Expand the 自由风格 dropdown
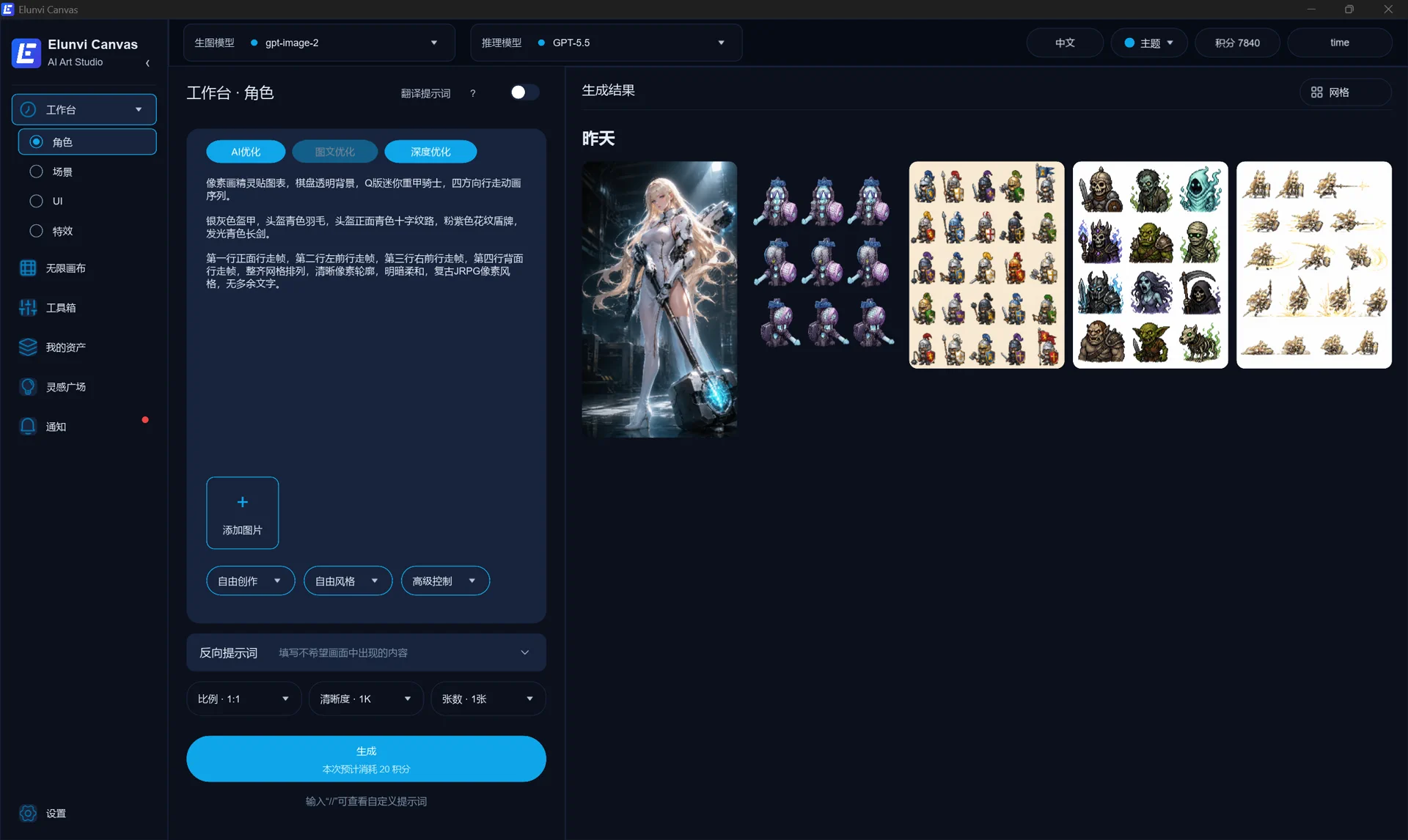 click(348, 581)
